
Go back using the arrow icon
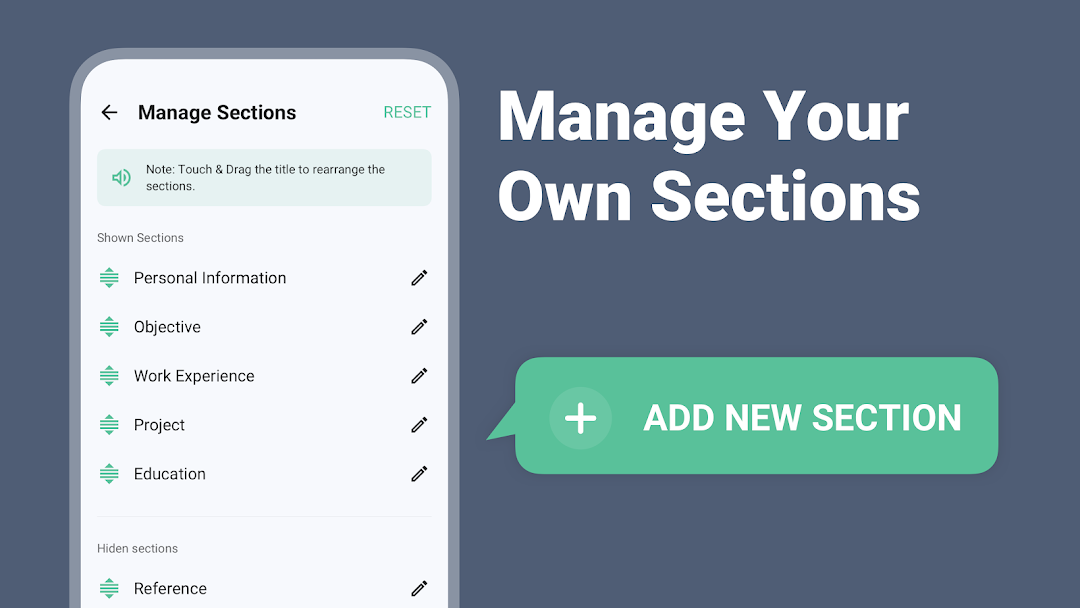110,112
